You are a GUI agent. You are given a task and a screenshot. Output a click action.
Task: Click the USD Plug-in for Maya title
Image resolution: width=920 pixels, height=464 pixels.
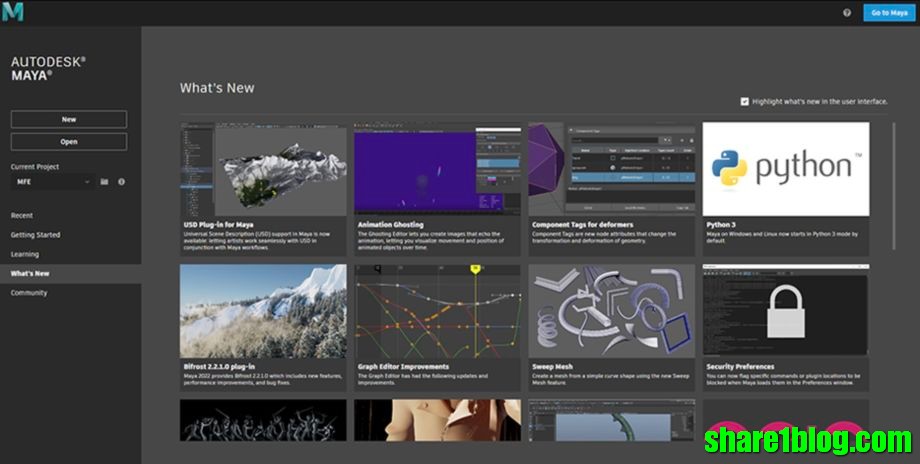[x=218, y=225]
